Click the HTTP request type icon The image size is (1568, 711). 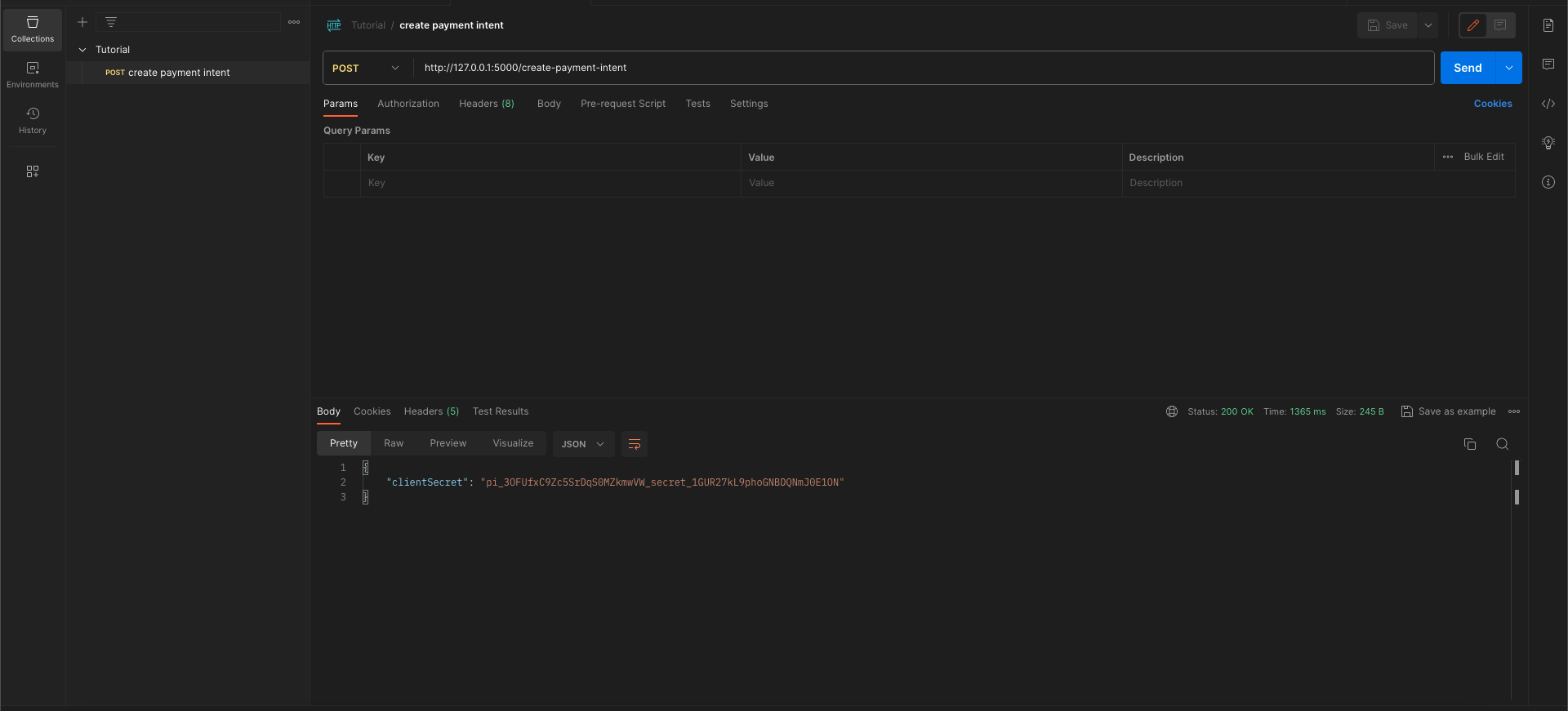point(334,25)
